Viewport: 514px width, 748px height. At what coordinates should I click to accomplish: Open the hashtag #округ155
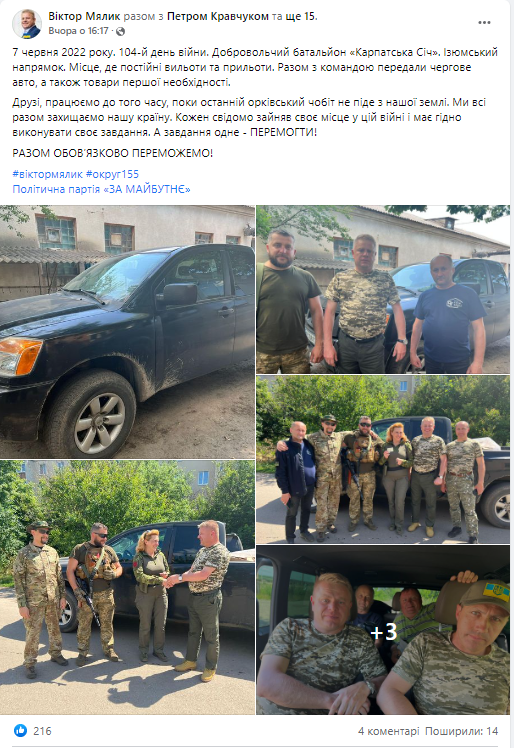point(112,174)
